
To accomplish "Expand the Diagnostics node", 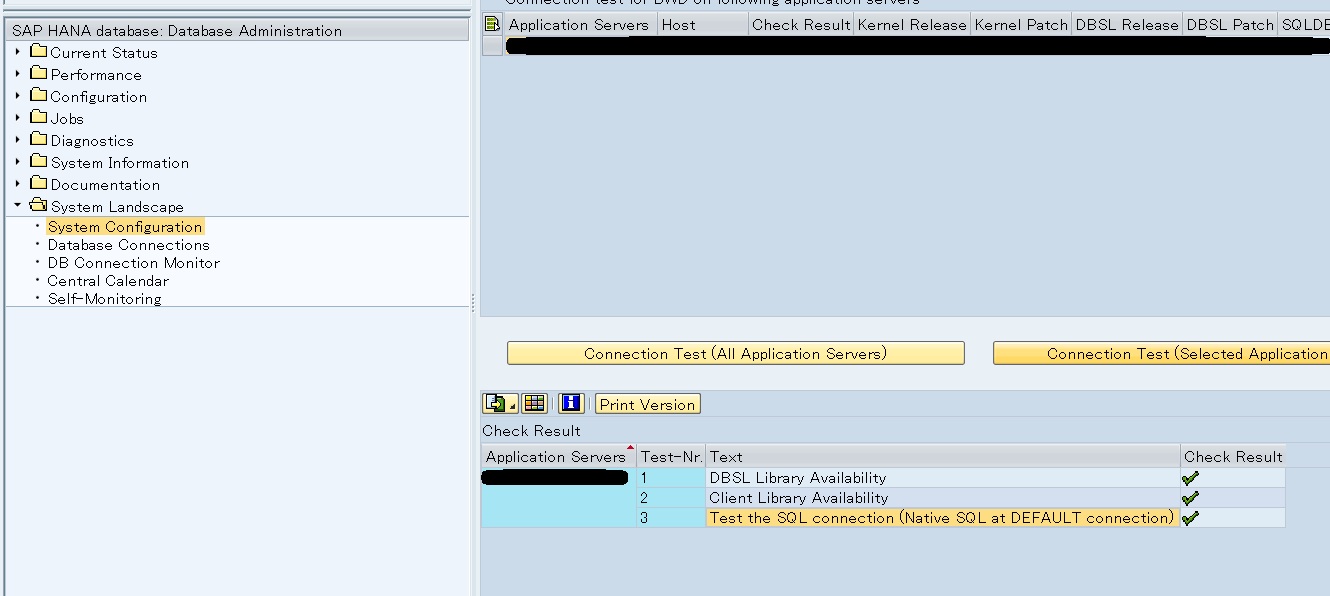I will click(x=18, y=140).
